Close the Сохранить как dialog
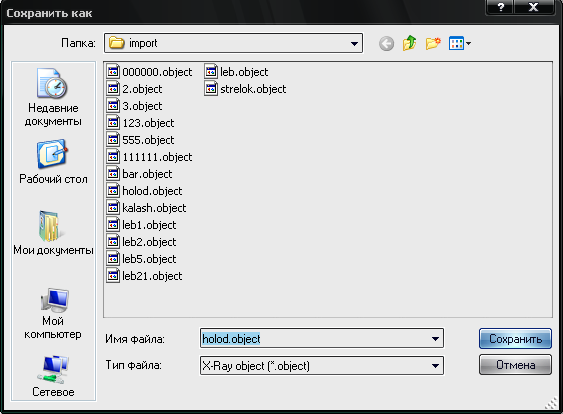 tap(534, 7)
